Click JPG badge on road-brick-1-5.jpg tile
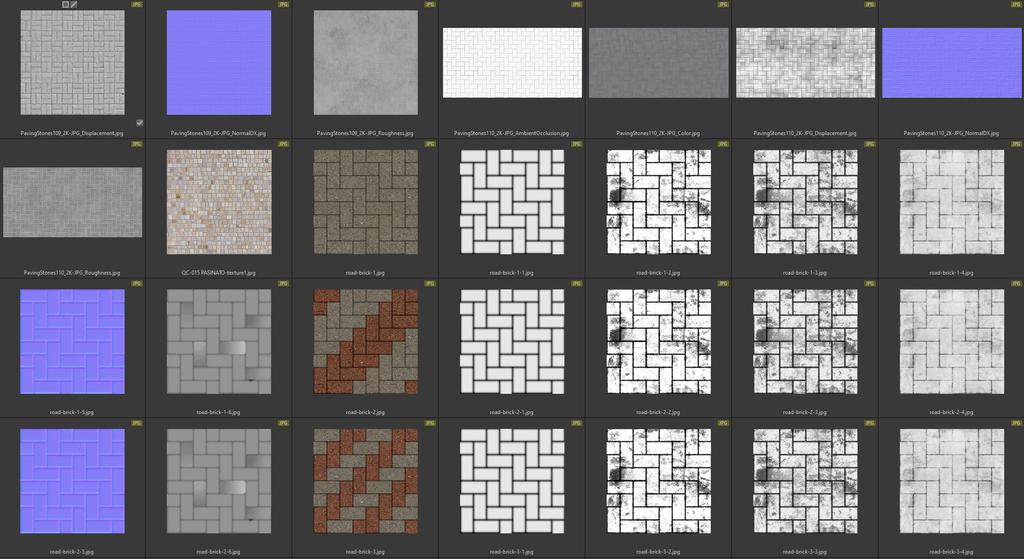 tap(137, 284)
